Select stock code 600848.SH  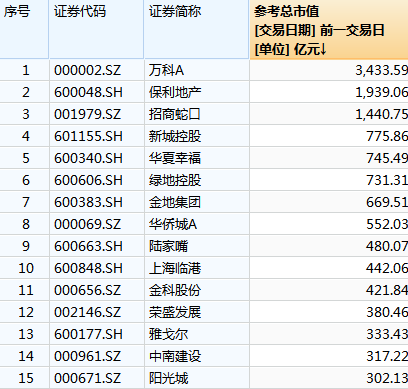[x=88, y=268]
